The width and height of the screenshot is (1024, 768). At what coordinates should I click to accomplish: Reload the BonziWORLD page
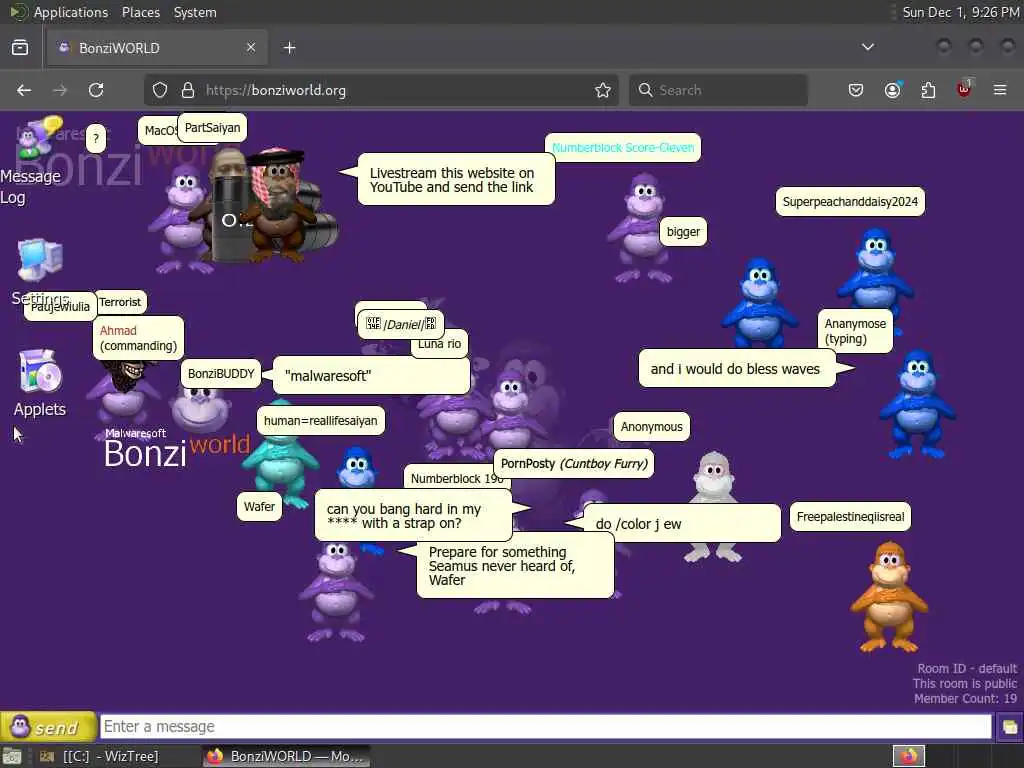(x=96, y=90)
